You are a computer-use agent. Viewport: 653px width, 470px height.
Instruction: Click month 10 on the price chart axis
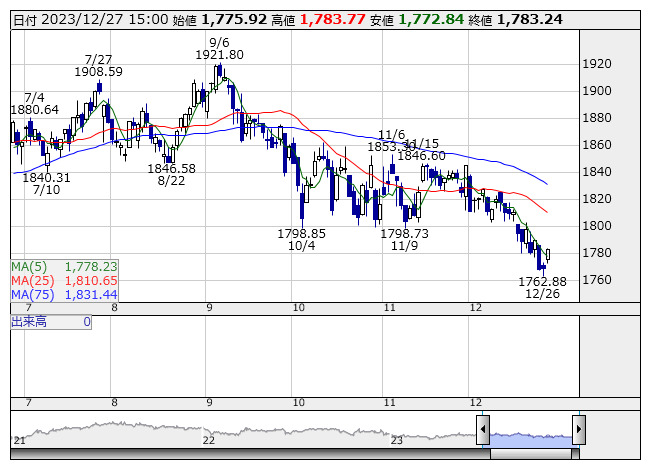click(299, 308)
